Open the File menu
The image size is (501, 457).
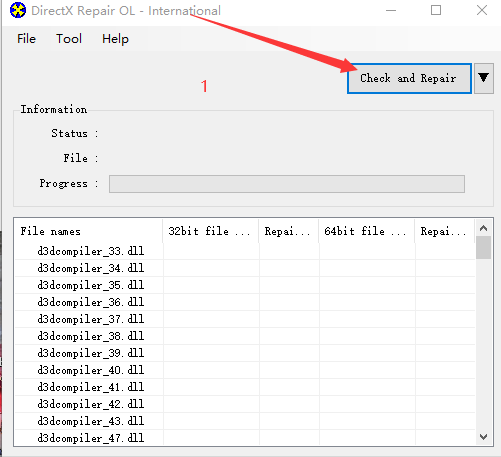pyautogui.click(x=26, y=39)
